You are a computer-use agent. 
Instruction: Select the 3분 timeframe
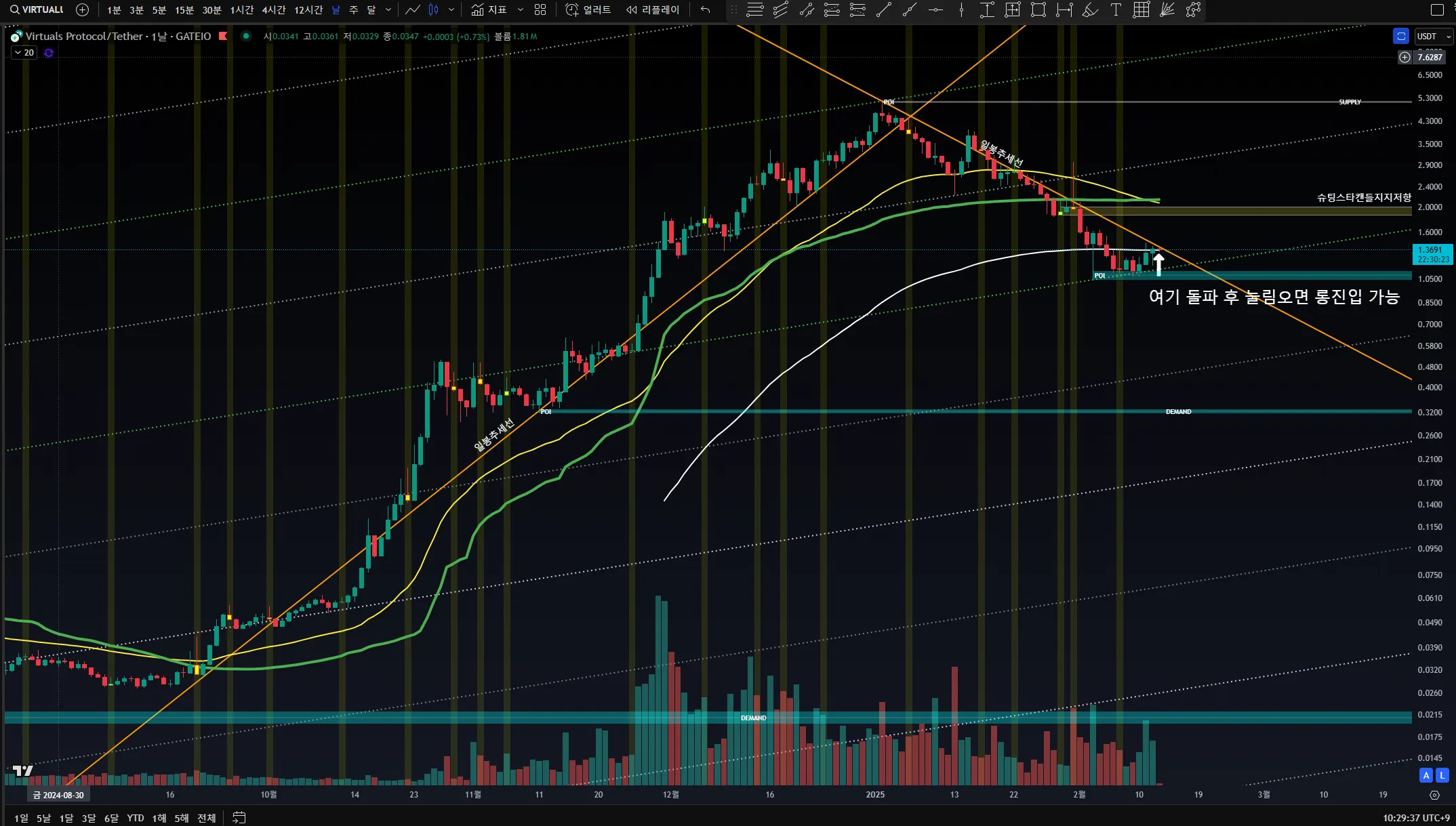click(x=136, y=9)
